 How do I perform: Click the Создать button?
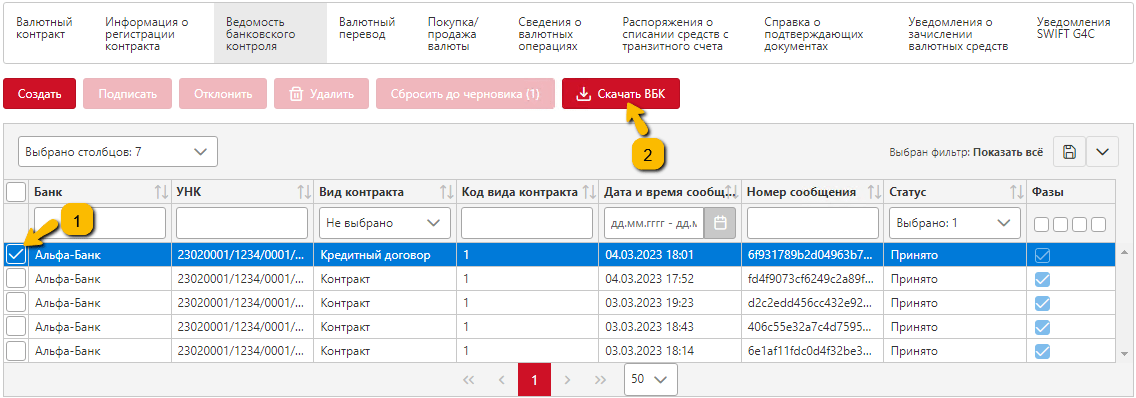(x=39, y=94)
